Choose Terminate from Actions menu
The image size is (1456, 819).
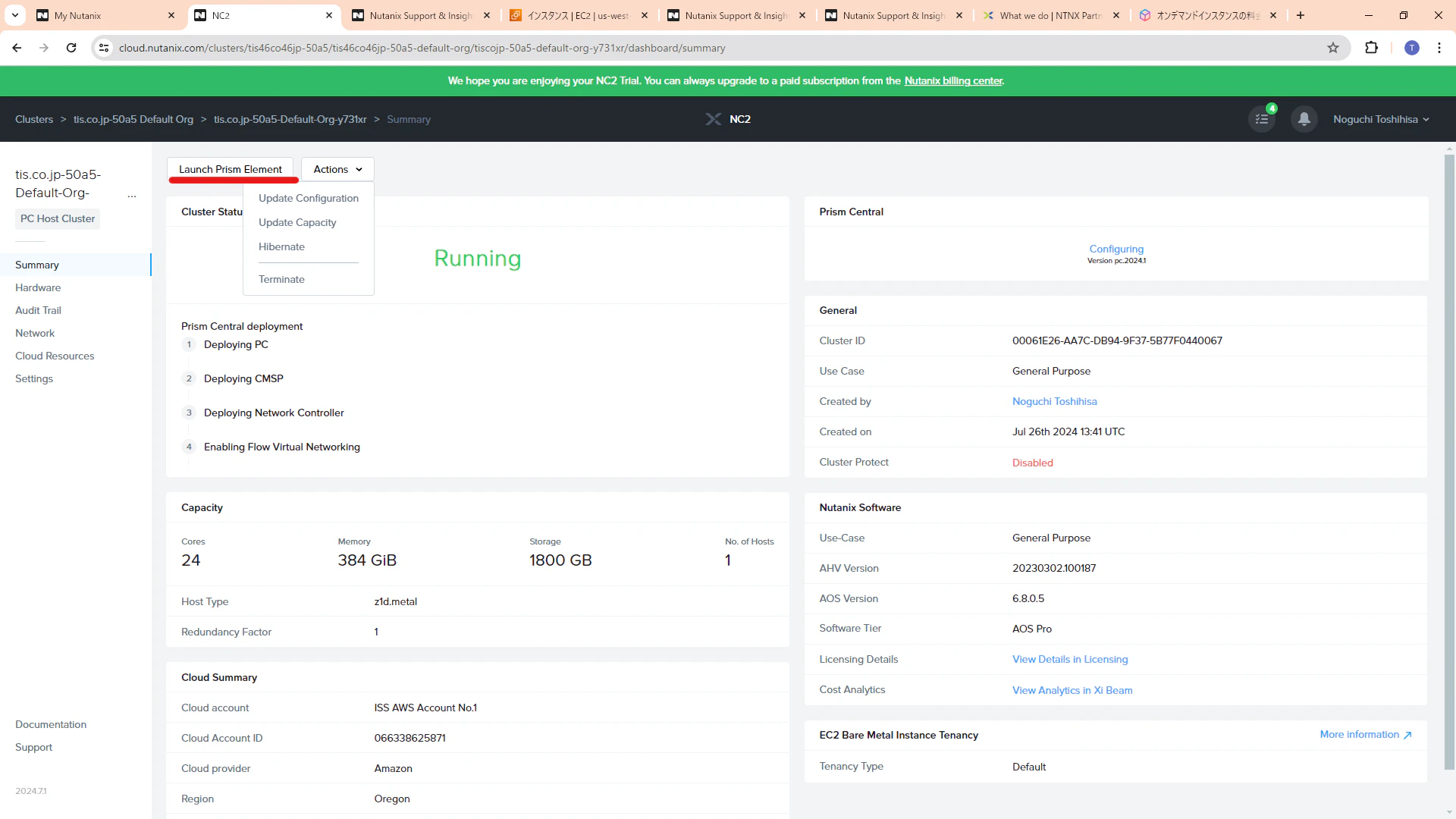[281, 279]
